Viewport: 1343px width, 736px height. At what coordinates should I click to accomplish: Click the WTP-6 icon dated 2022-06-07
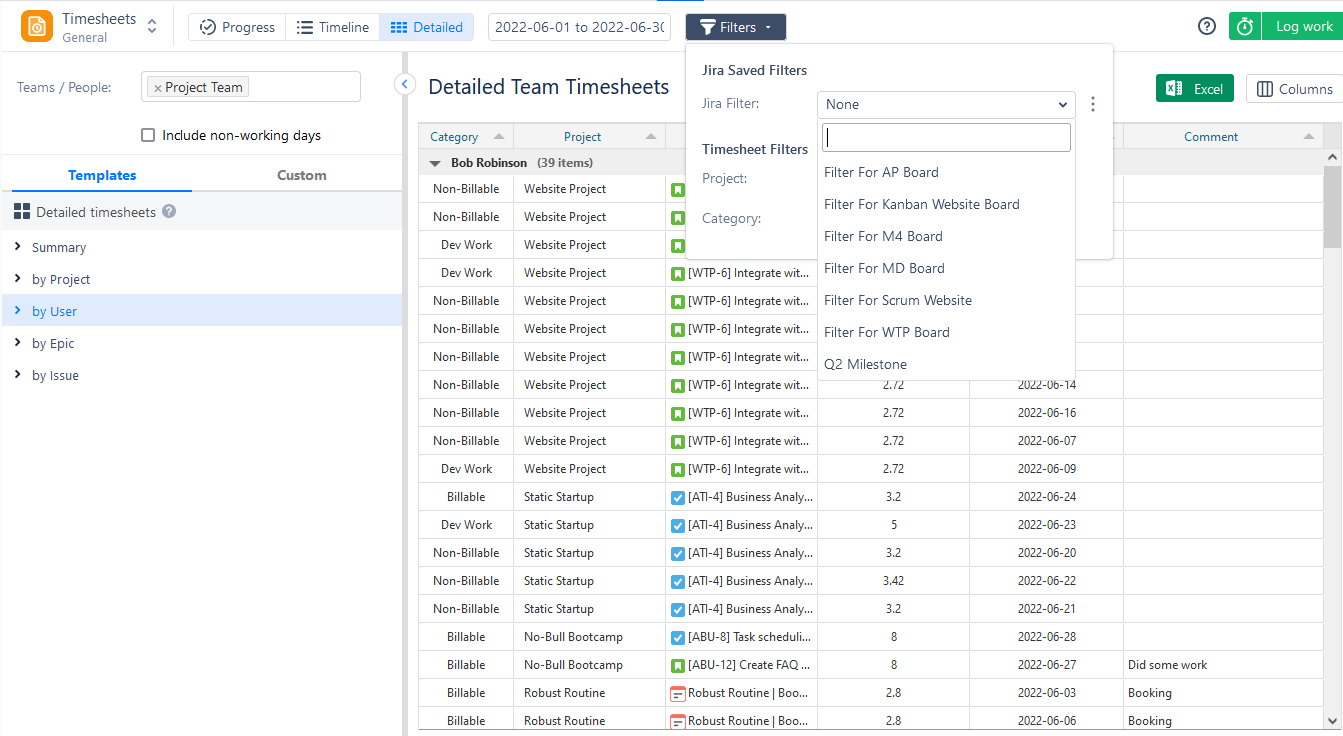pyautogui.click(x=678, y=441)
